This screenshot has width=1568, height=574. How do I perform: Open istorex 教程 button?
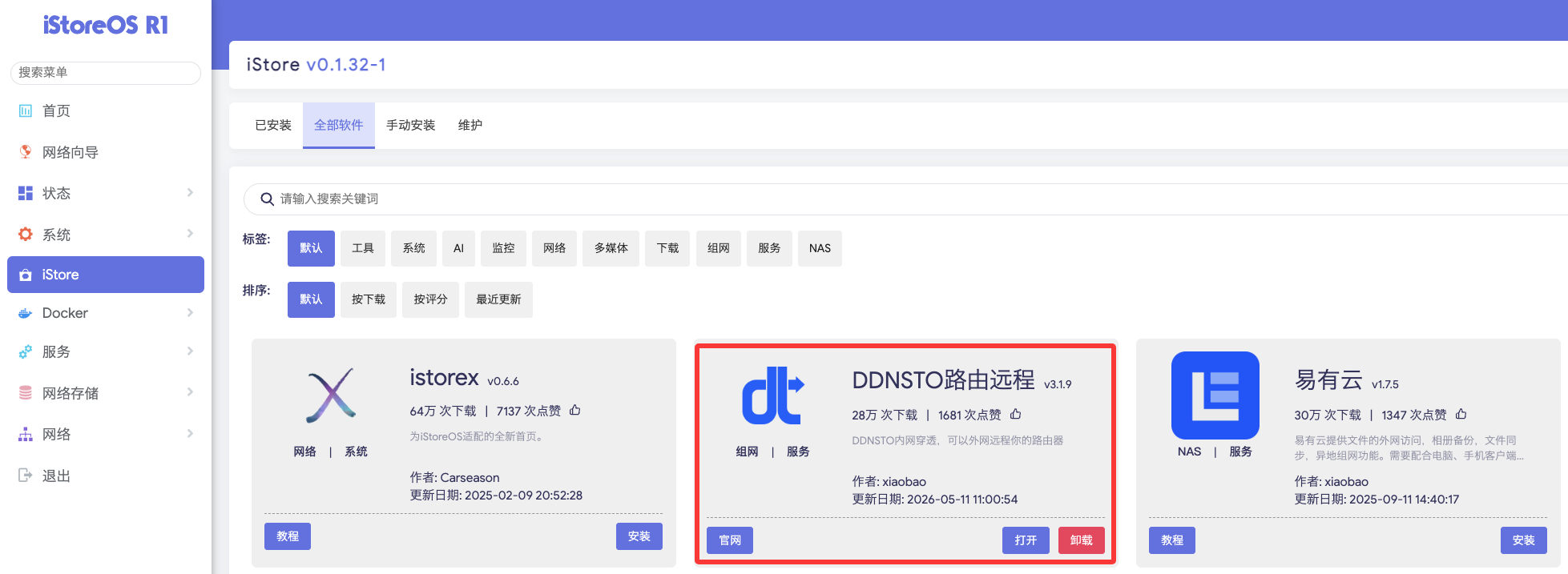tap(288, 536)
